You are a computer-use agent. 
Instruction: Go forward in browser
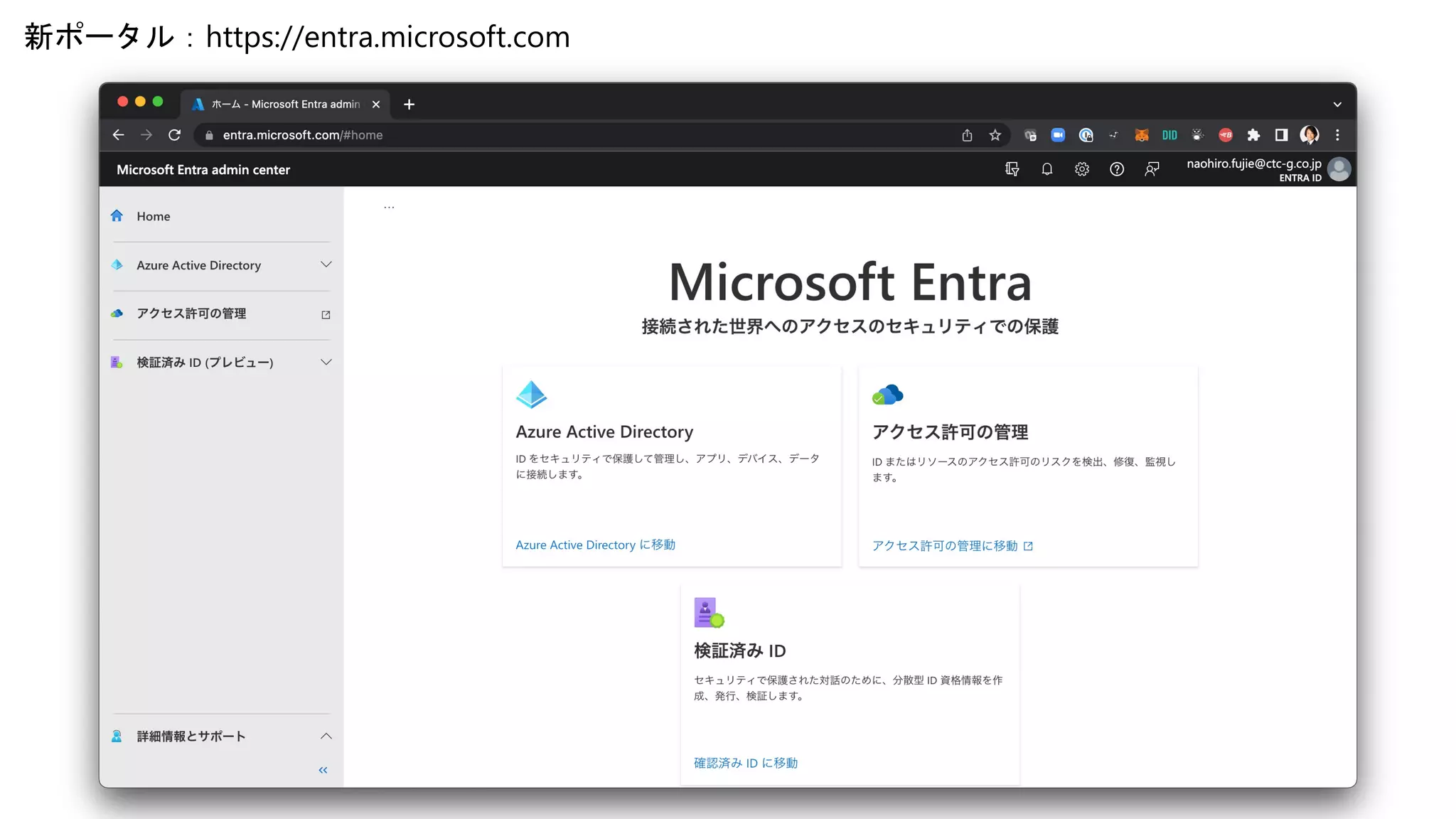146,135
